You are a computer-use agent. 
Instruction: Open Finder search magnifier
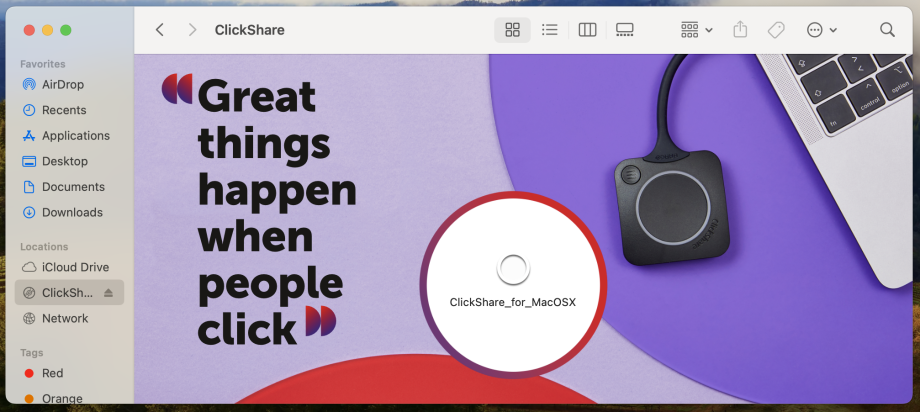tap(887, 30)
